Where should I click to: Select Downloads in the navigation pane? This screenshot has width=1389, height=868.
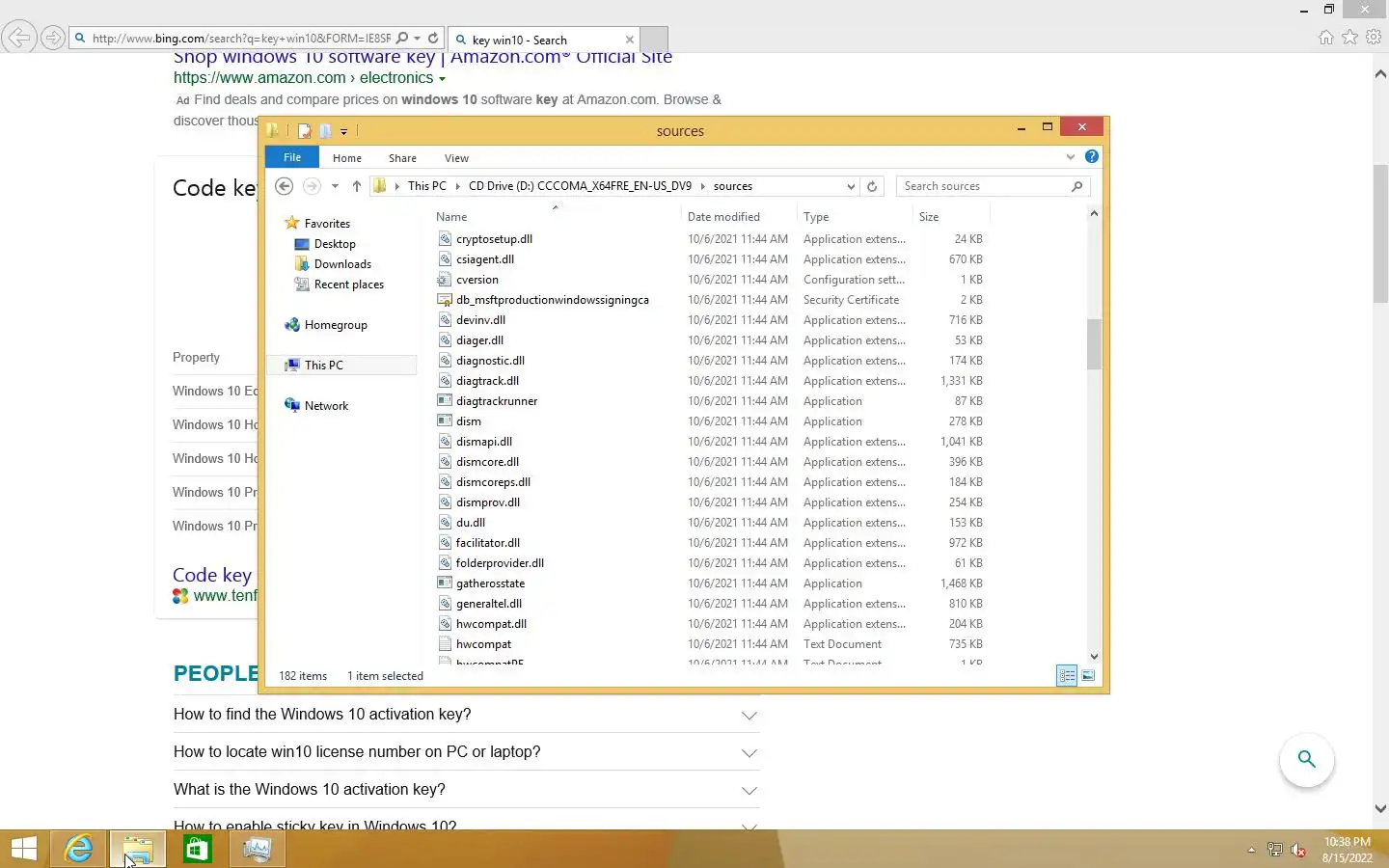[342, 264]
